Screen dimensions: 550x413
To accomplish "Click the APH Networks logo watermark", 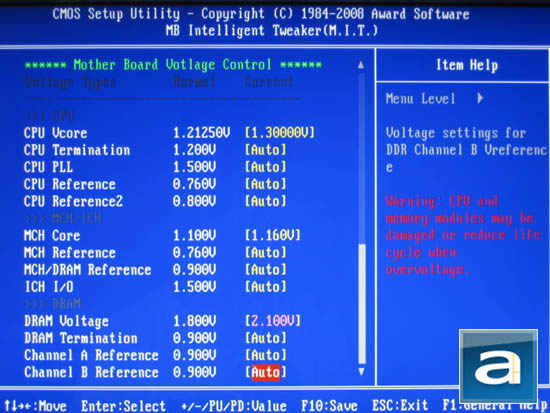I will point(498,366).
